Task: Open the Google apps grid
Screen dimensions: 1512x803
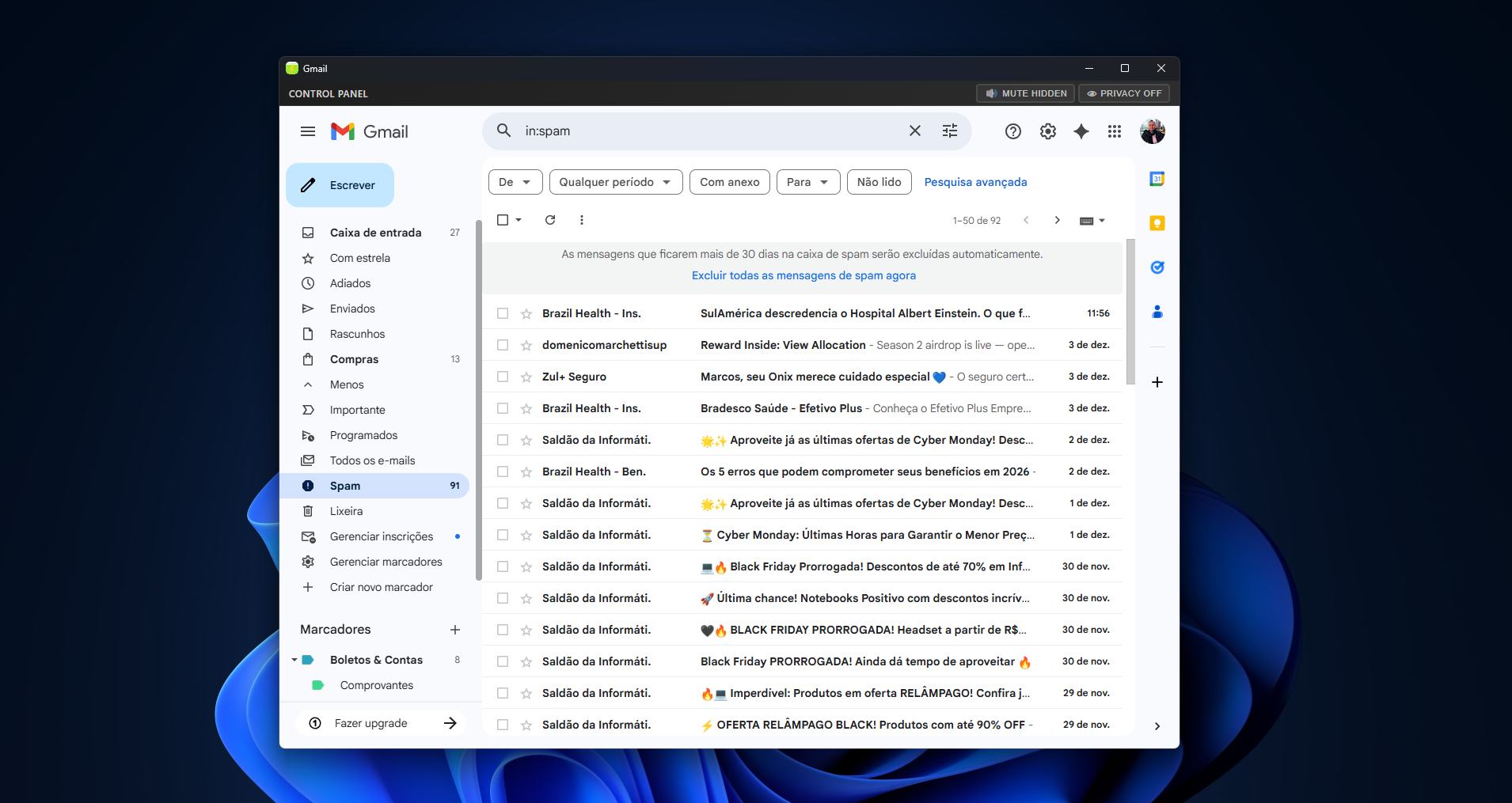Action: [x=1114, y=131]
